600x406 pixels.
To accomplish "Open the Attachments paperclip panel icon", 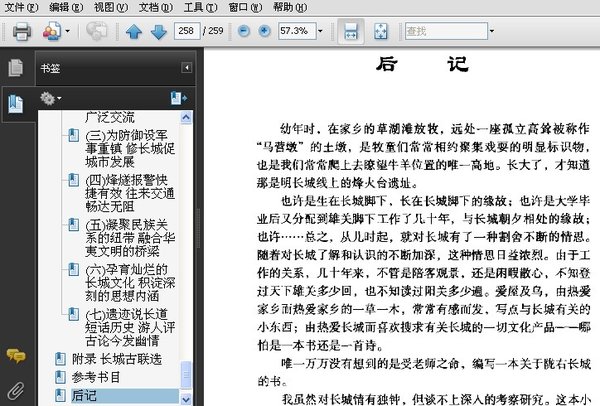I will [x=16, y=390].
